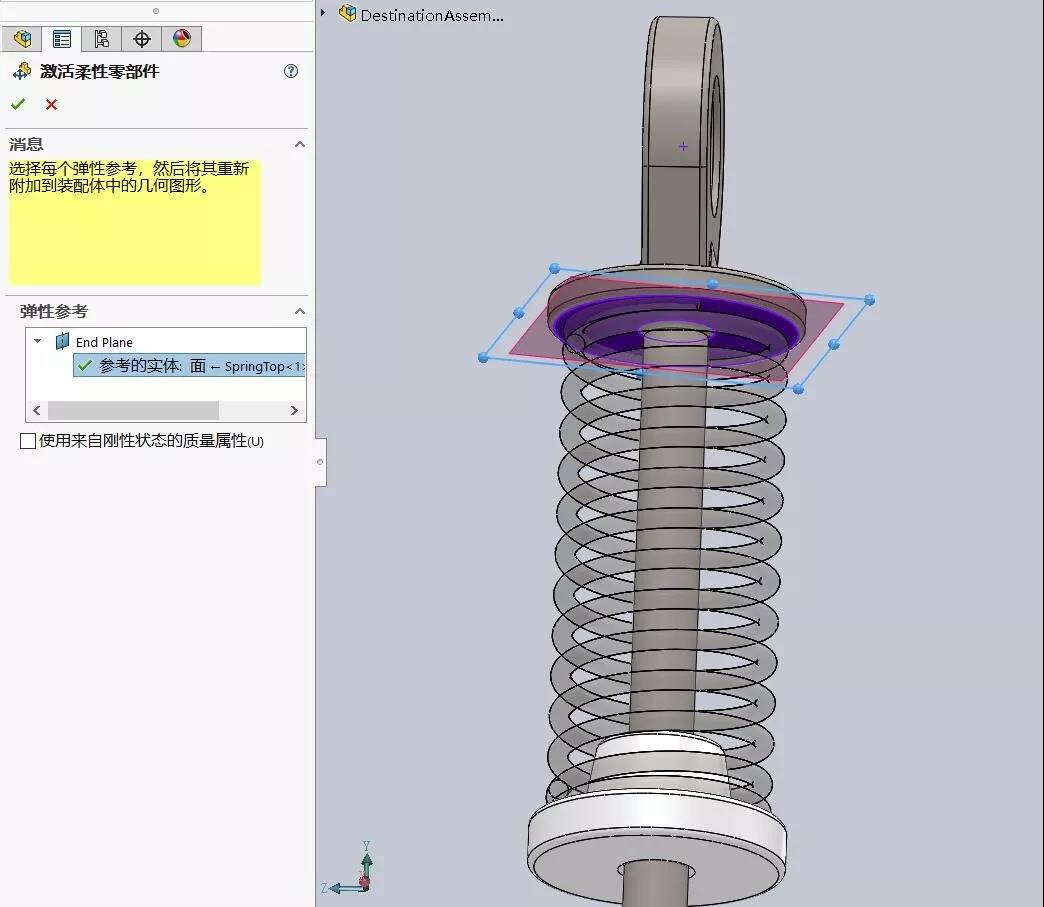This screenshot has height=907, width=1044.
Task: Enable 使用来自刚性状态的质量属性 checkbox
Action: pos(28,441)
